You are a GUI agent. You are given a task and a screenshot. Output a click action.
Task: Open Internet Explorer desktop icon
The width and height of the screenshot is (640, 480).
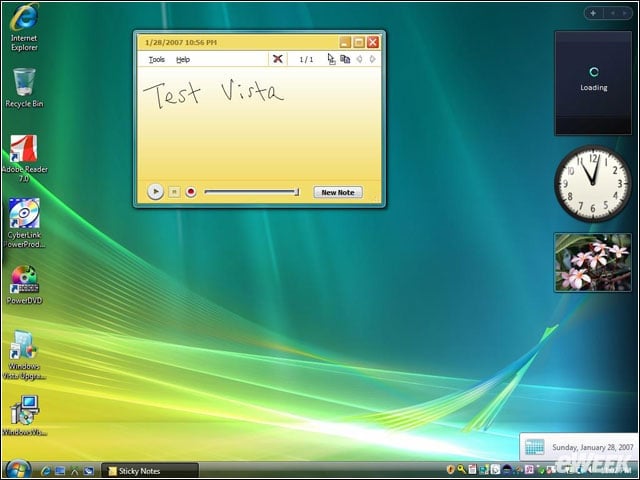click(x=24, y=27)
